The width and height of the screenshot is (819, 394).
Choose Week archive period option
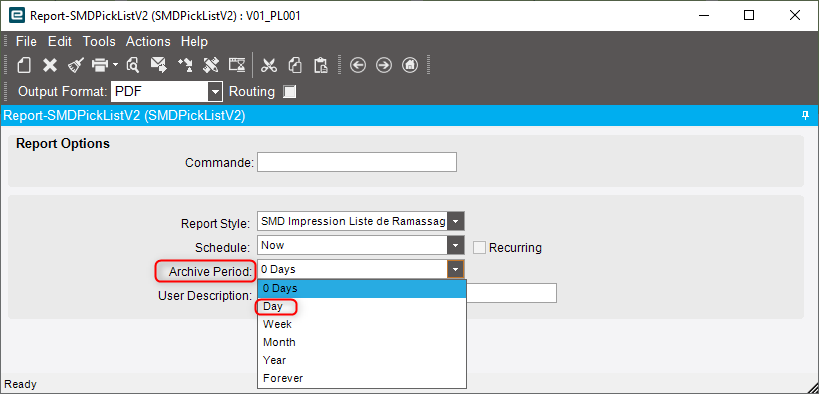click(x=361, y=324)
